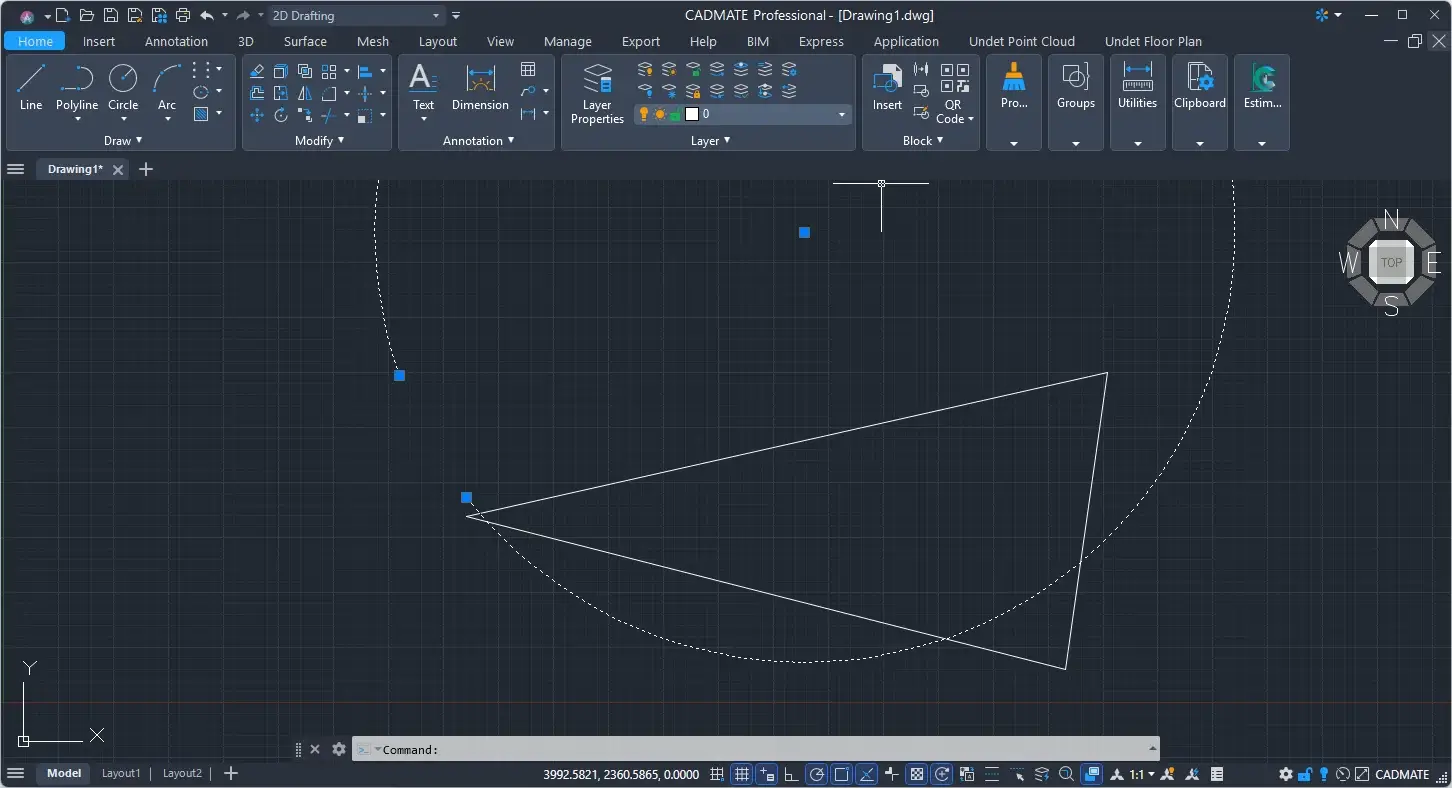Open the 2D Drafting workspace dropdown

[356, 15]
